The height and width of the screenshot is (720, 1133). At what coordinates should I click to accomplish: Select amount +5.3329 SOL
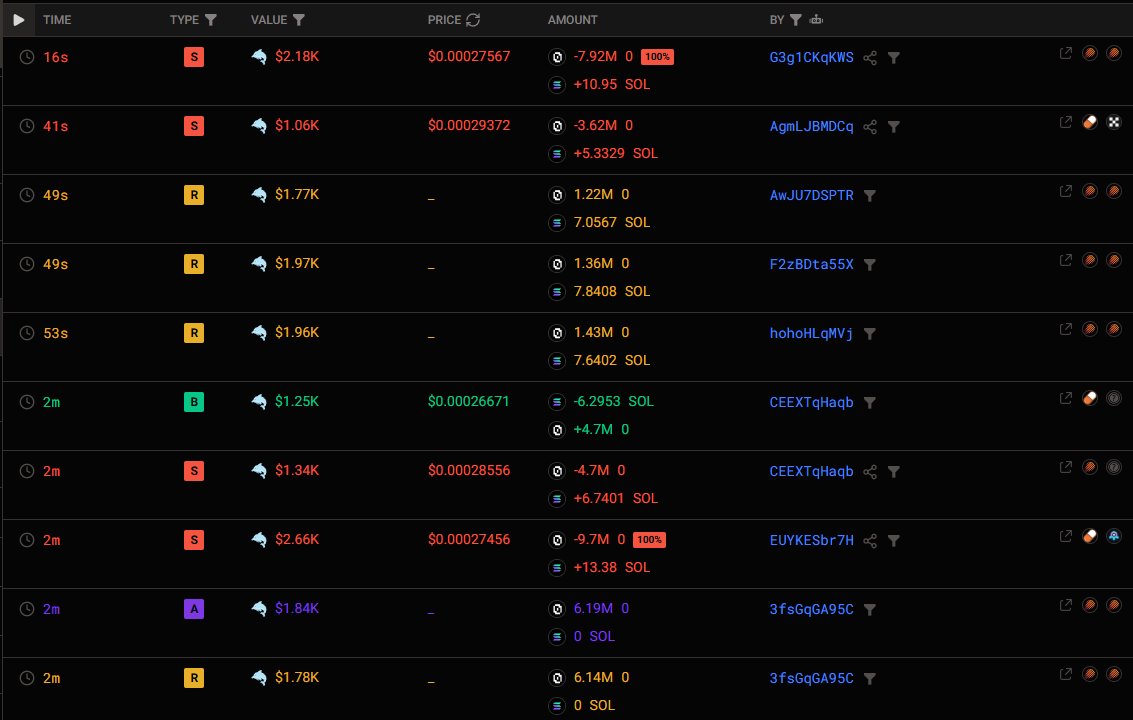[x=616, y=153]
